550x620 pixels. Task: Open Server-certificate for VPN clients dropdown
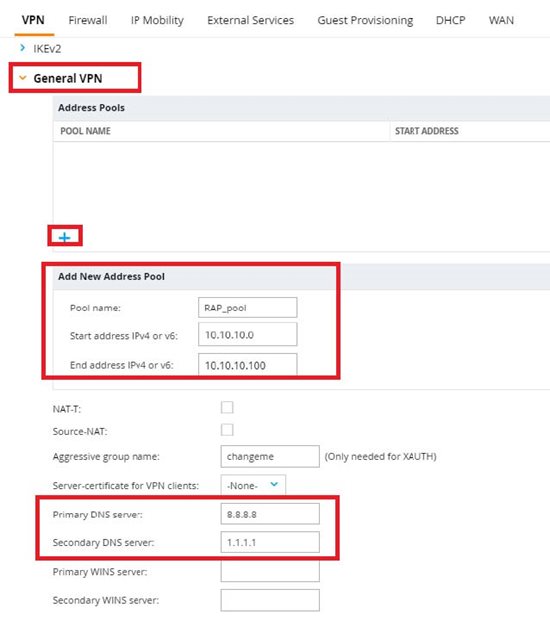(x=253, y=485)
